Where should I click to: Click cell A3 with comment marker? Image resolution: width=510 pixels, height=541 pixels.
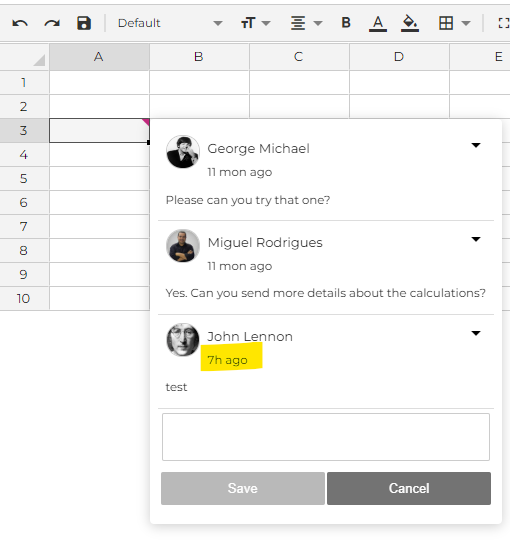[x=99, y=130]
